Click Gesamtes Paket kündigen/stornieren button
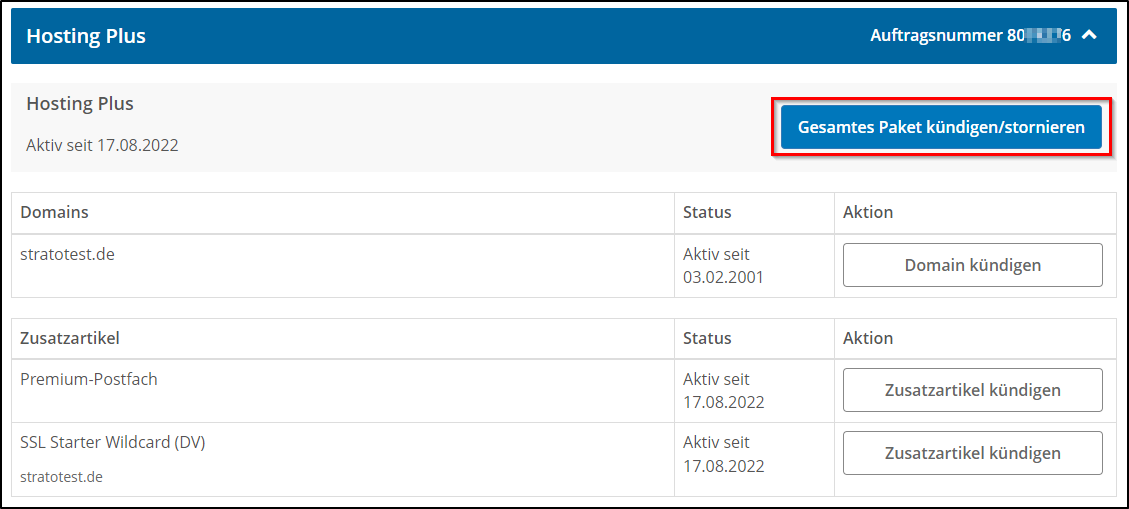Image resolution: width=1129 pixels, height=509 pixels. [941, 128]
